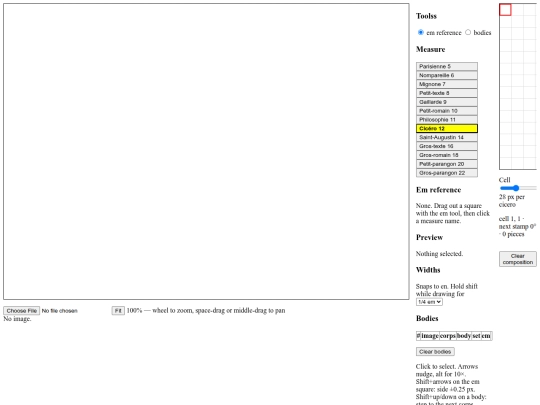Choose the Gaillarde 9 measure
This screenshot has height=405, width=540.
click(x=447, y=102)
